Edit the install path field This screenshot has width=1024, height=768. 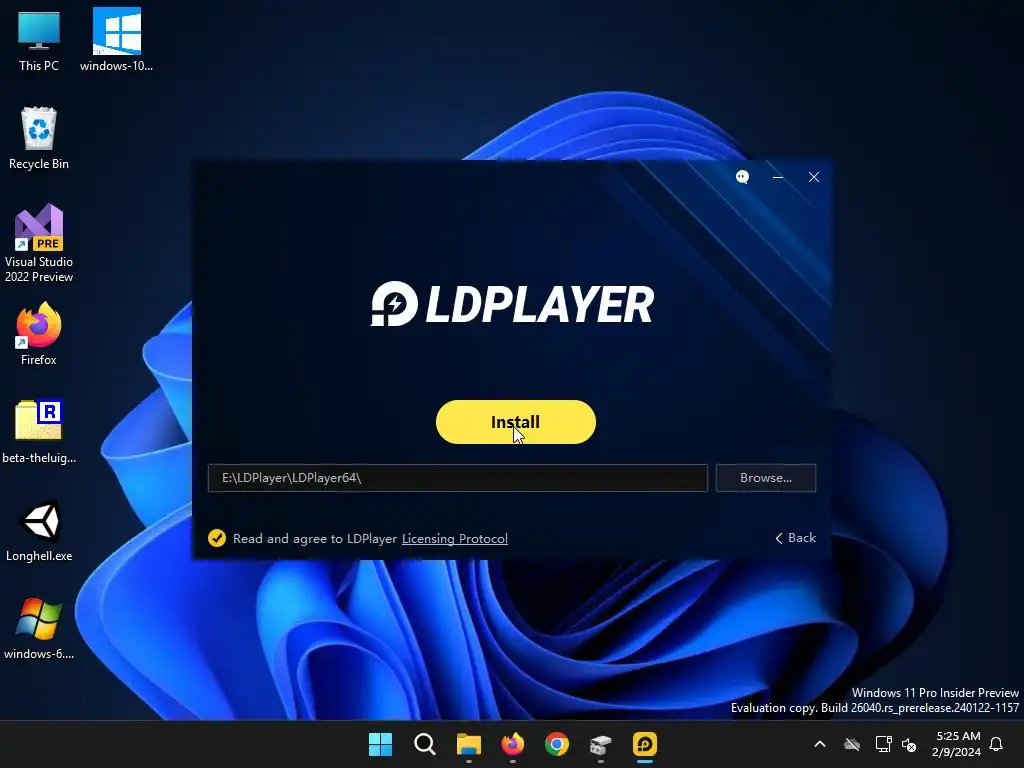pyautogui.click(x=457, y=477)
